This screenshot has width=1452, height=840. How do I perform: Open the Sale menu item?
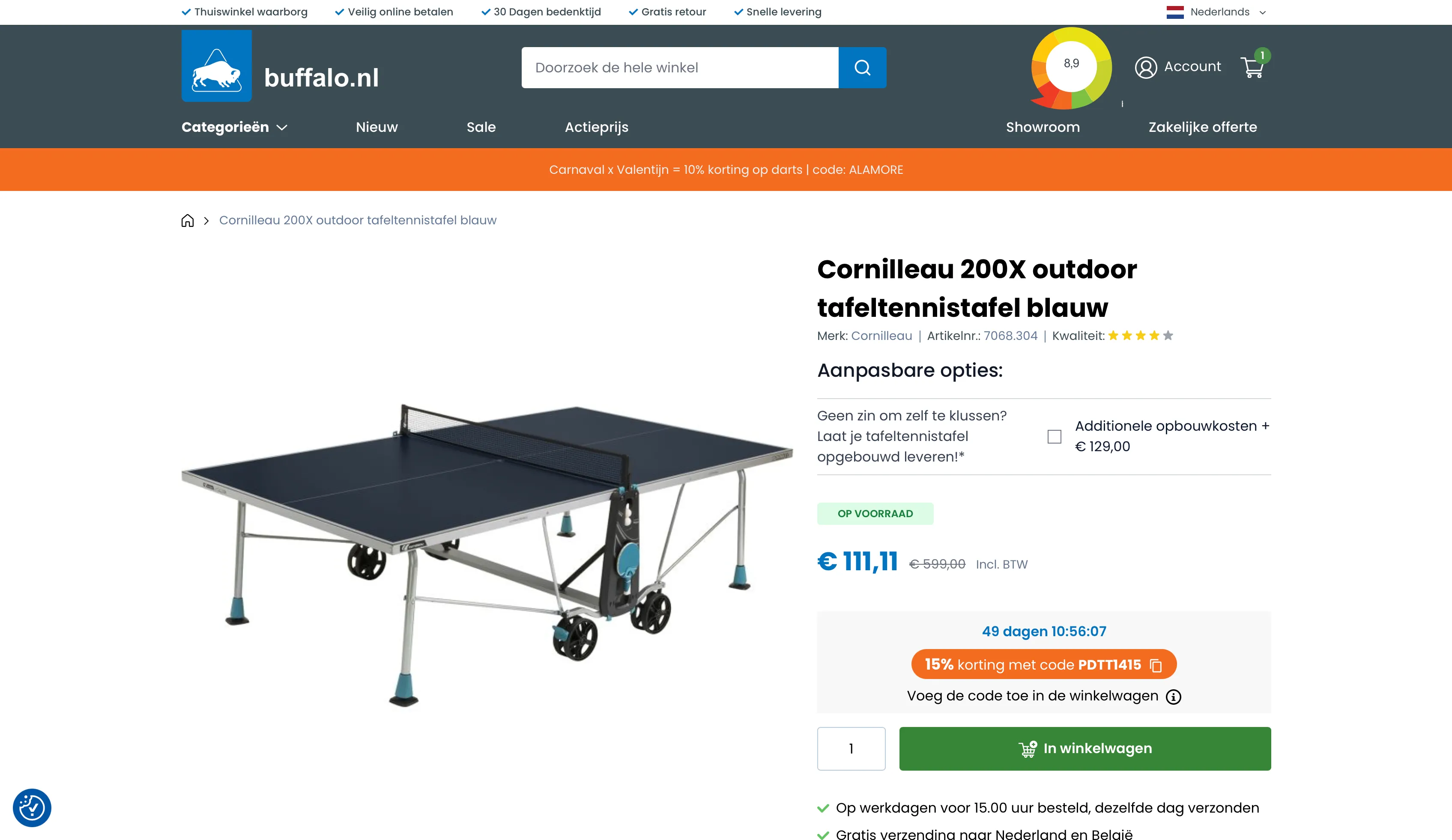pos(481,127)
